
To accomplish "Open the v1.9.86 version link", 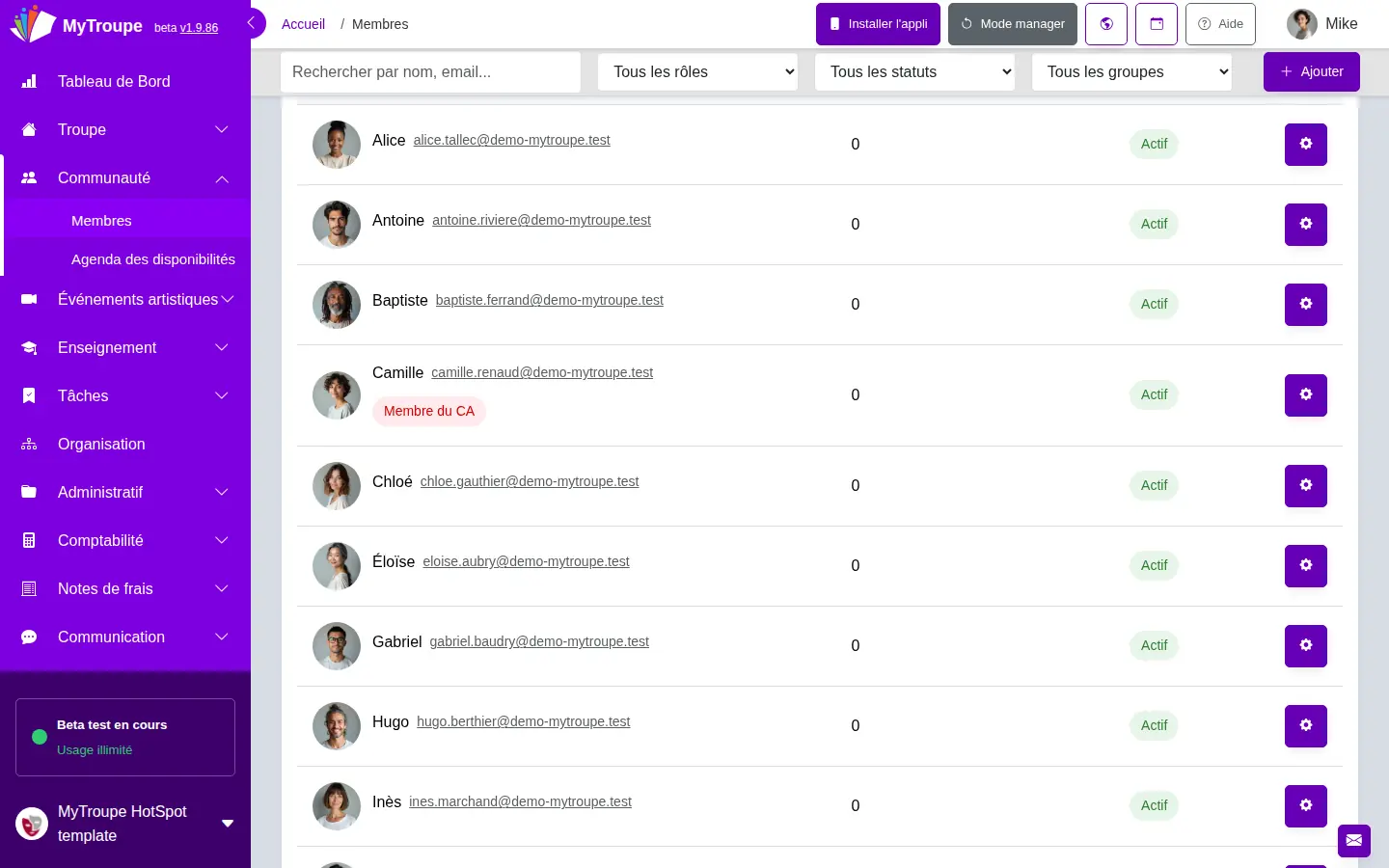I will 199,28.
